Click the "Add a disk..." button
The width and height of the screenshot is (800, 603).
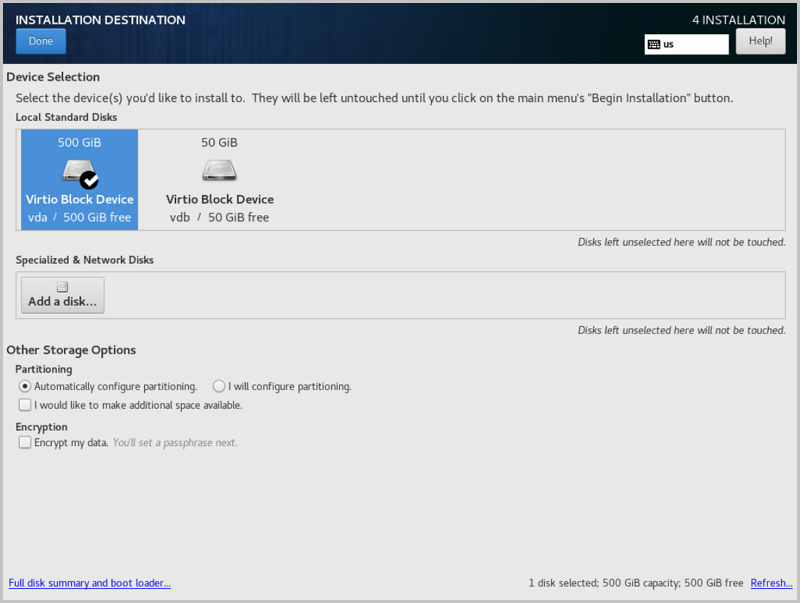[x=62, y=294]
